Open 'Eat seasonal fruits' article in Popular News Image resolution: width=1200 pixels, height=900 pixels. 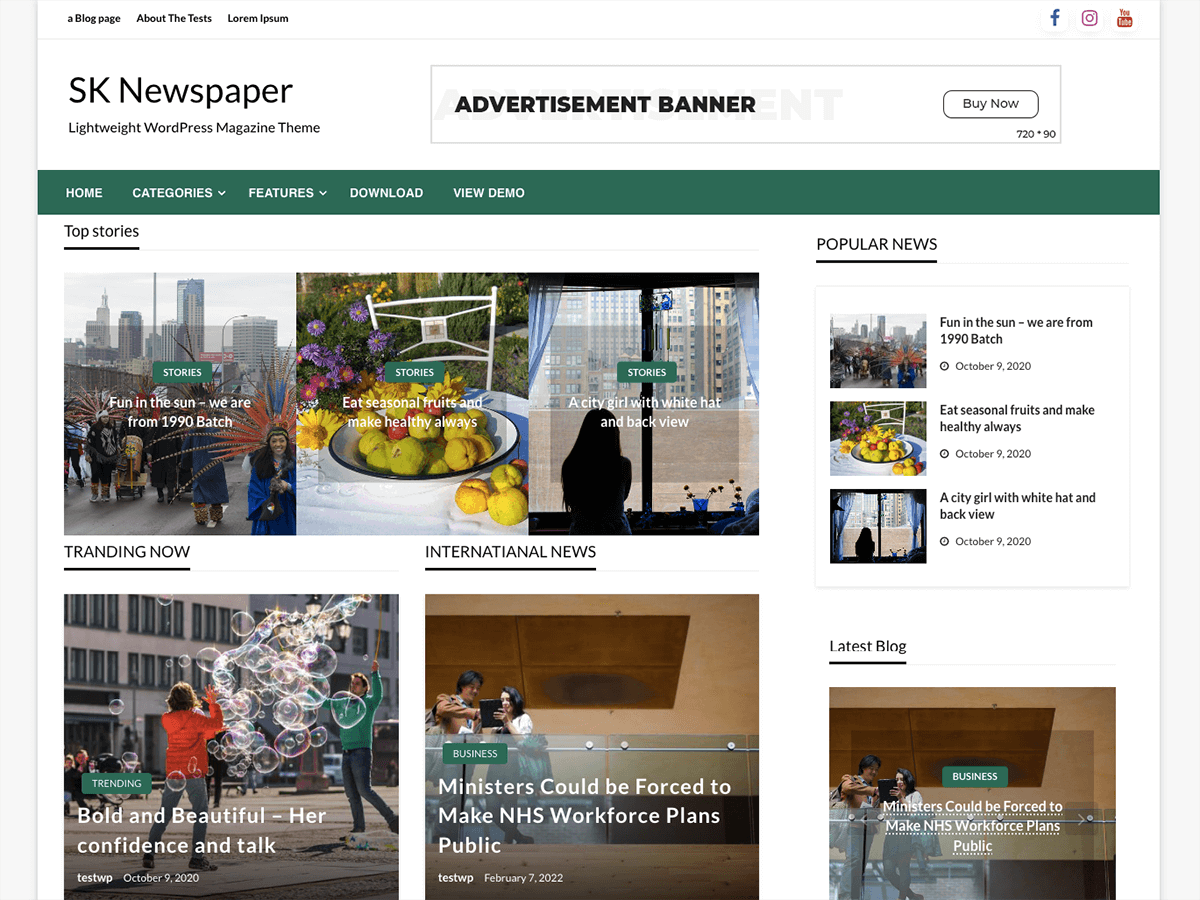(1017, 418)
